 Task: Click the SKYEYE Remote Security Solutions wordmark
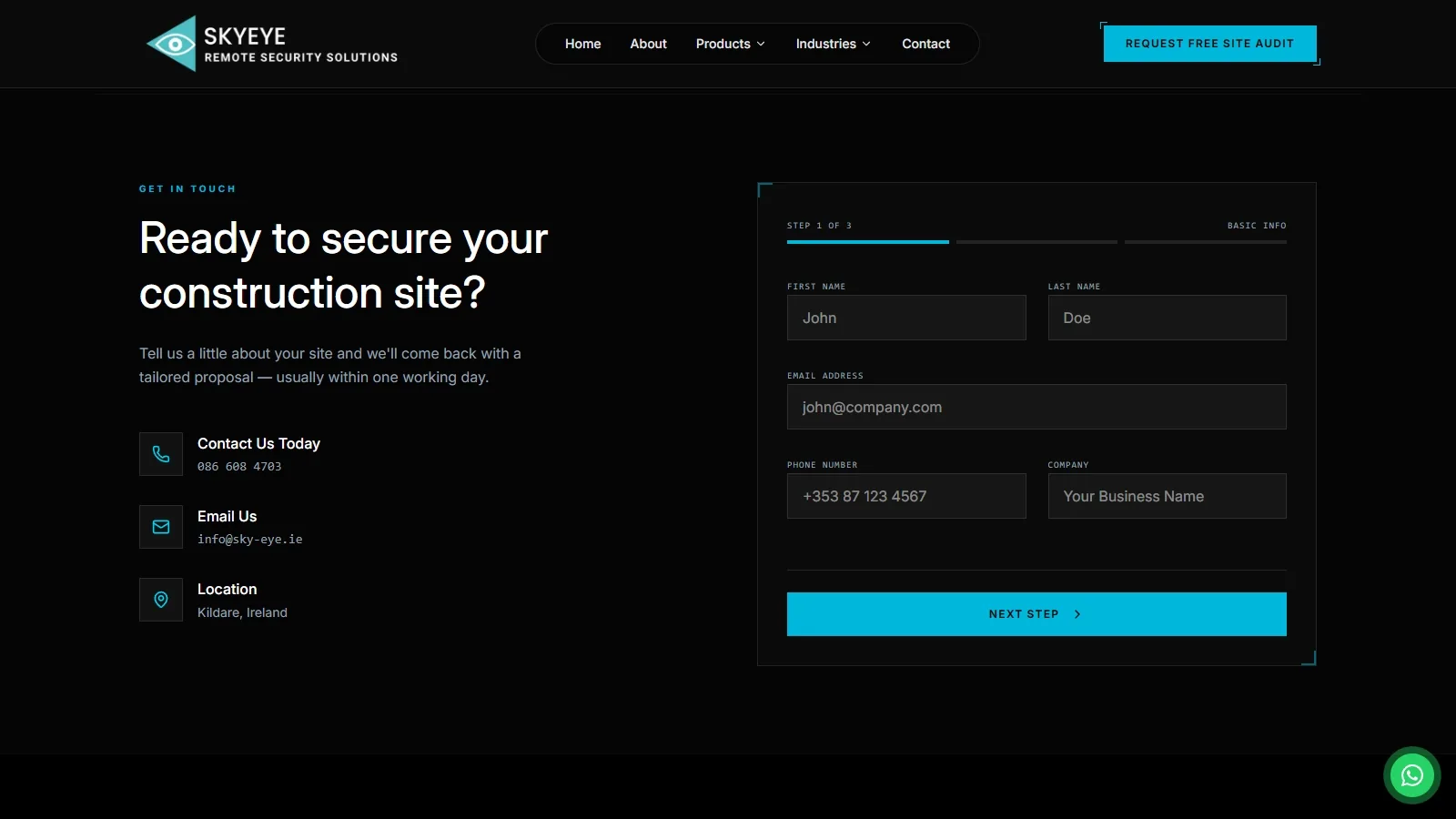pyautogui.click(x=300, y=44)
